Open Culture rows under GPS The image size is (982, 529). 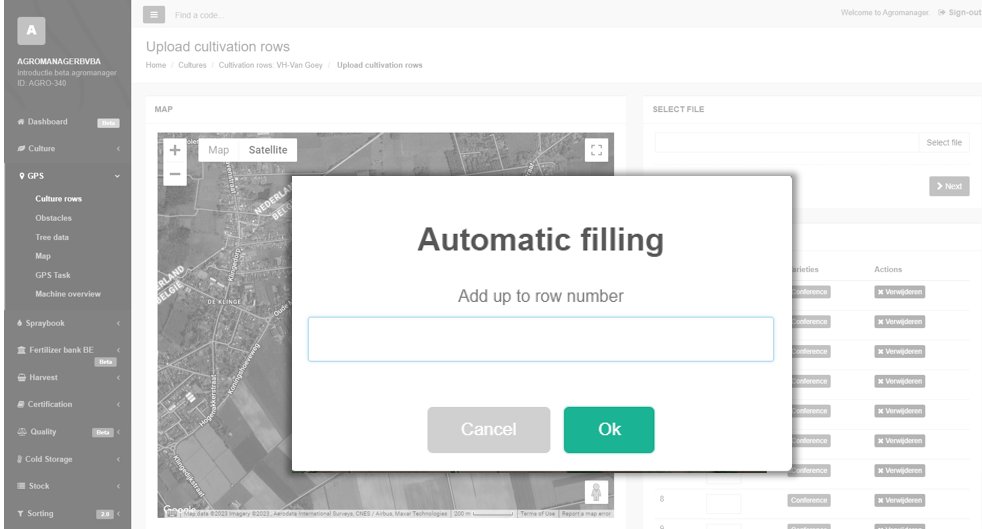(58, 198)
